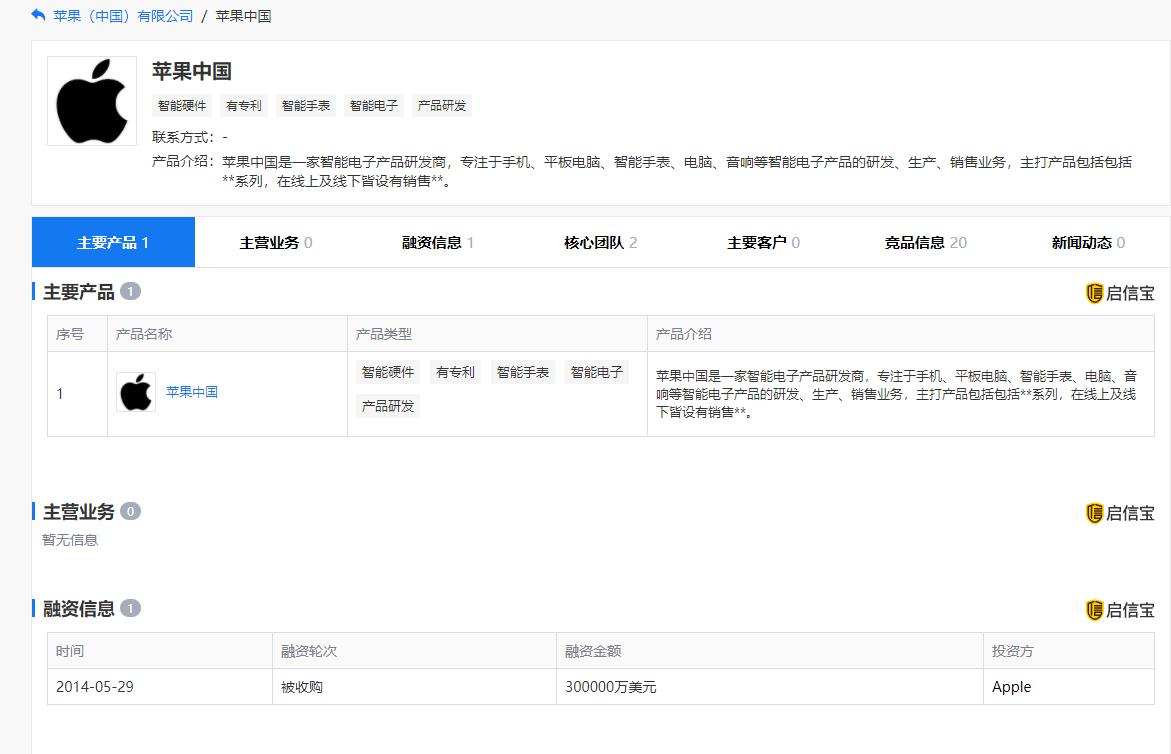Click 智能手表 tag in product type cell

(523, 372)
